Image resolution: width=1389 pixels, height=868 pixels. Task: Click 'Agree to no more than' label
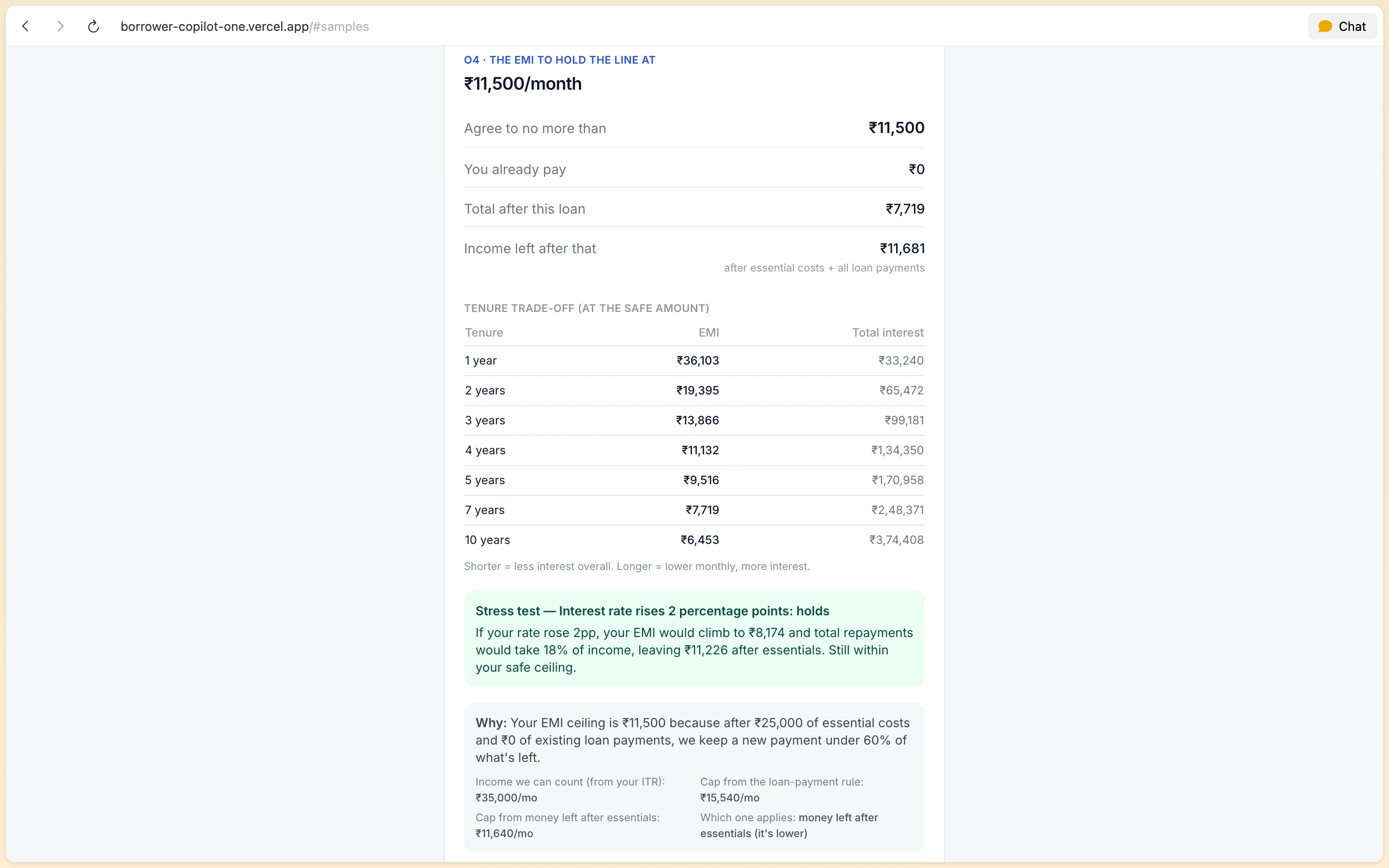535,129
